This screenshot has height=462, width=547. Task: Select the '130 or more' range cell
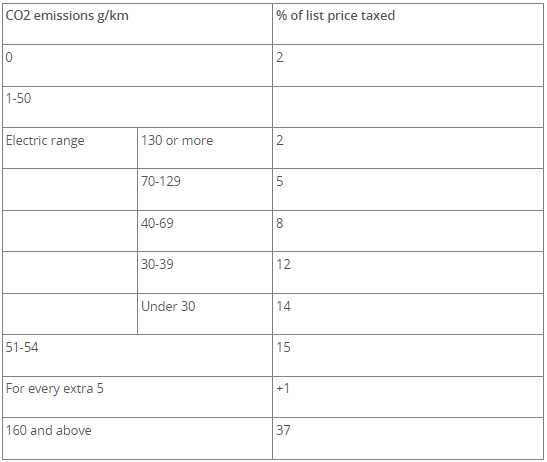coord(205,148)
